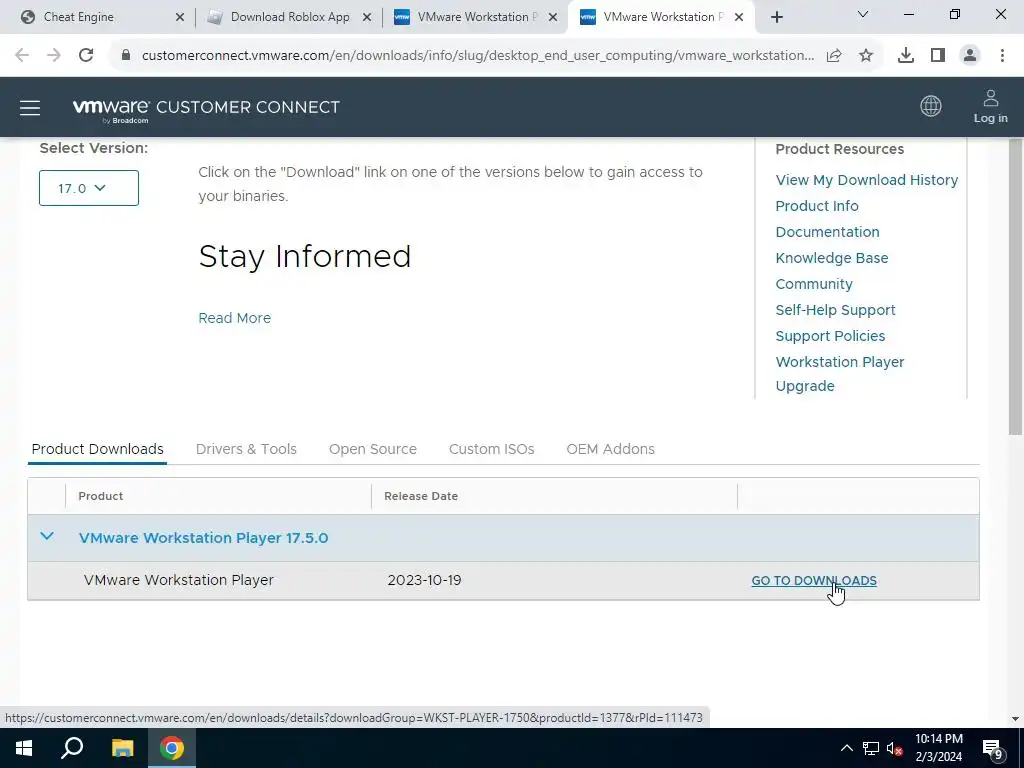Switch to first VMware Workstation tab

coord(475,18)
